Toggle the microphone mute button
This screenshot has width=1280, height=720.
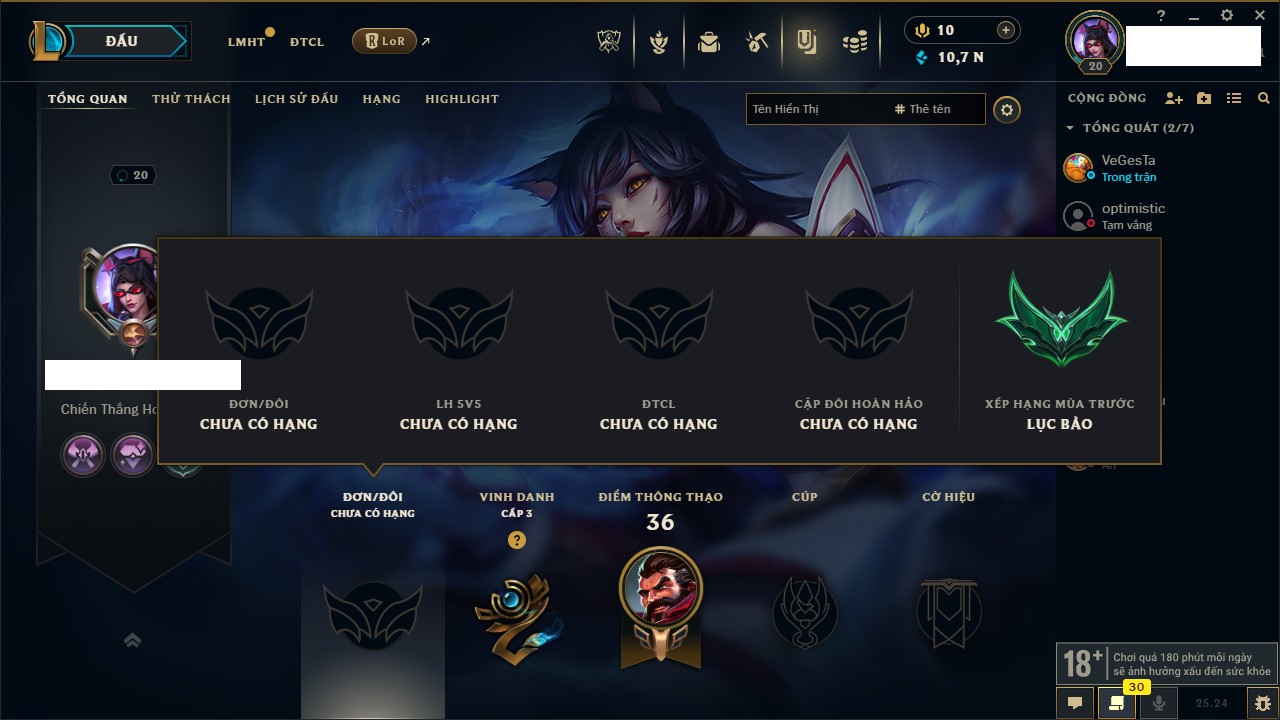click(1159, 703)
